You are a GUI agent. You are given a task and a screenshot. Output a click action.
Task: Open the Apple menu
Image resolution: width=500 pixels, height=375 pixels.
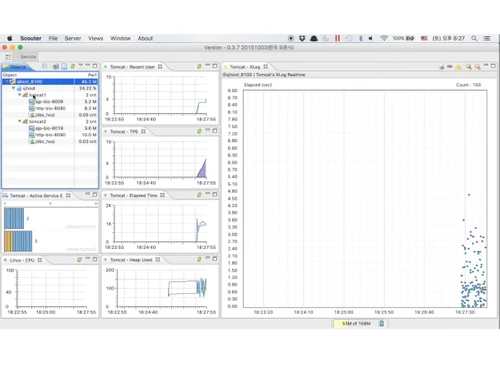[10, 38]
